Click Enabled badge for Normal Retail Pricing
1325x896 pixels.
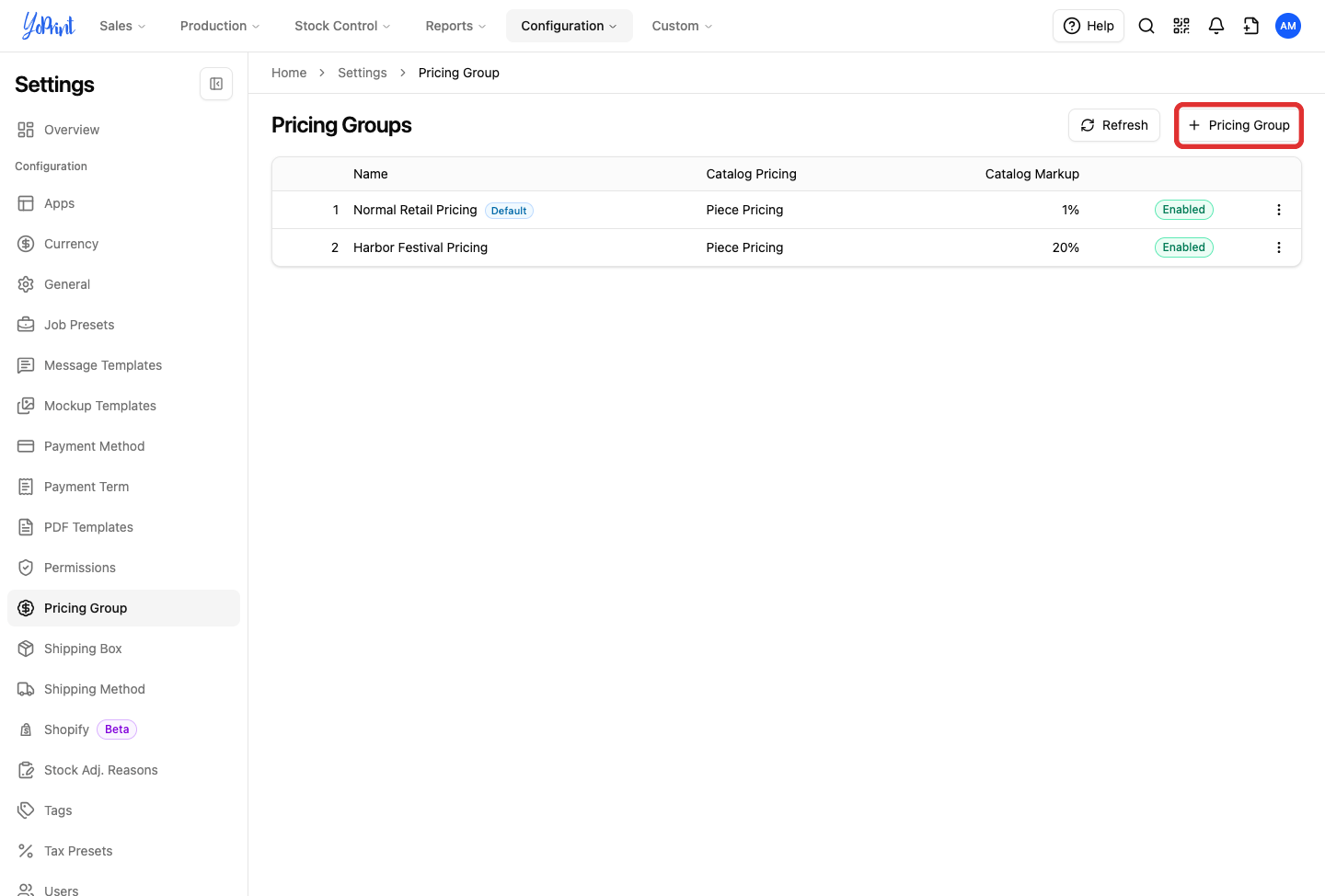point(1184,210)
